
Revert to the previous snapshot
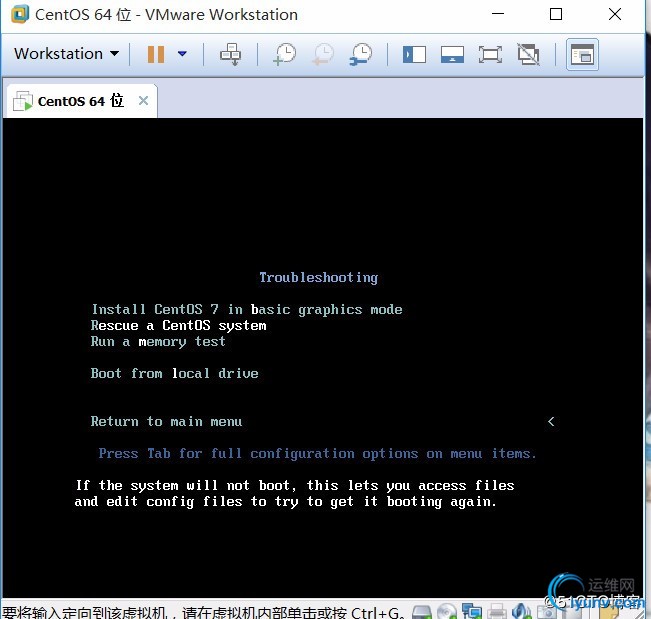[x=323, y=54]
